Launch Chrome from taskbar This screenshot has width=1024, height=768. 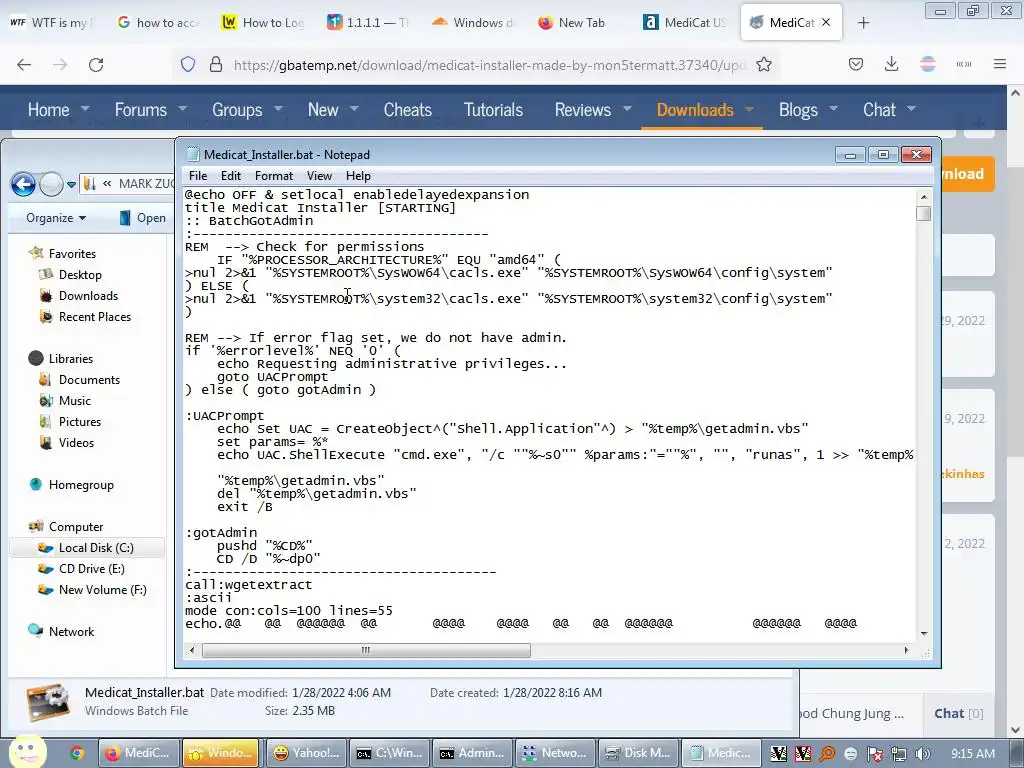click(77, 753)
